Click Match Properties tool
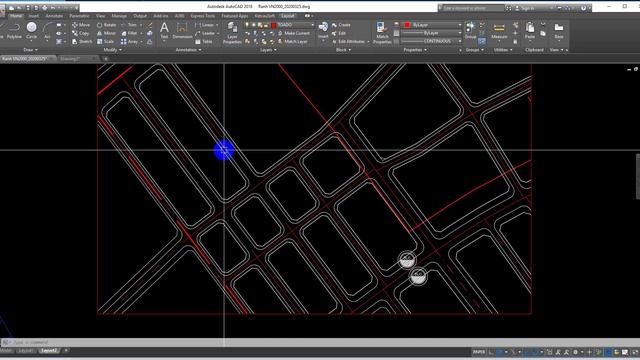 (382, 33)
